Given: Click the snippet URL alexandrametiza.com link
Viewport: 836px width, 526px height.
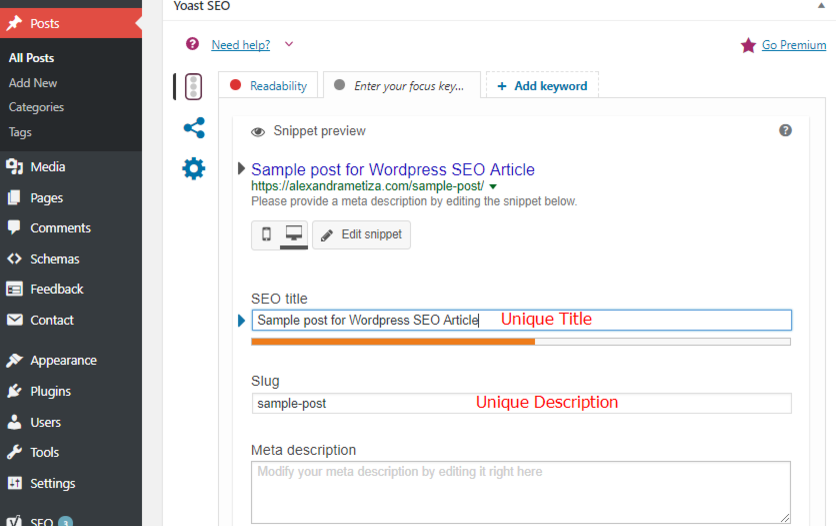Looking at the screenshot, I should pos(368,186).
